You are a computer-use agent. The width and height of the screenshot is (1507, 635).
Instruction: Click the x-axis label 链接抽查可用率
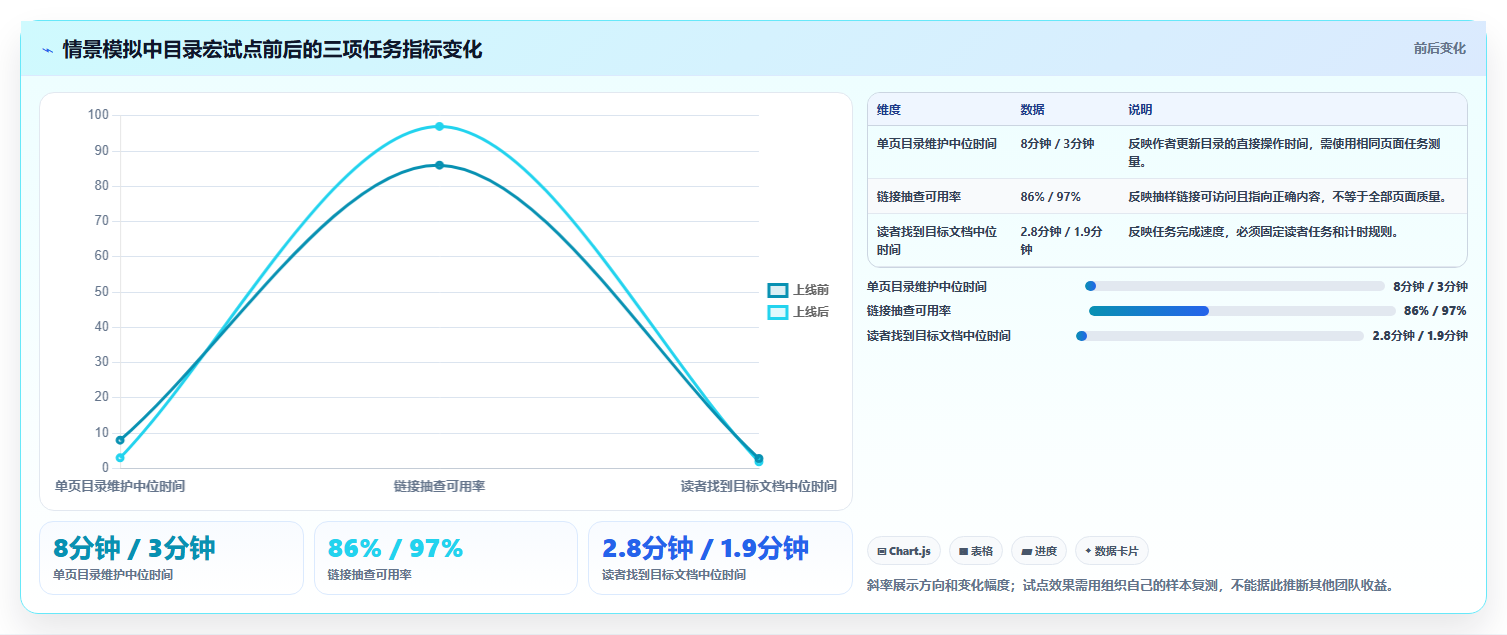(439, 486)
